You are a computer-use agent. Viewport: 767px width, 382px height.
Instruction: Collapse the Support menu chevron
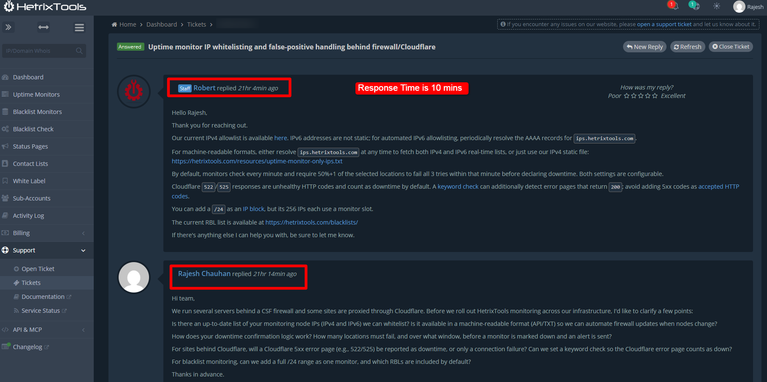pos(83,250)
